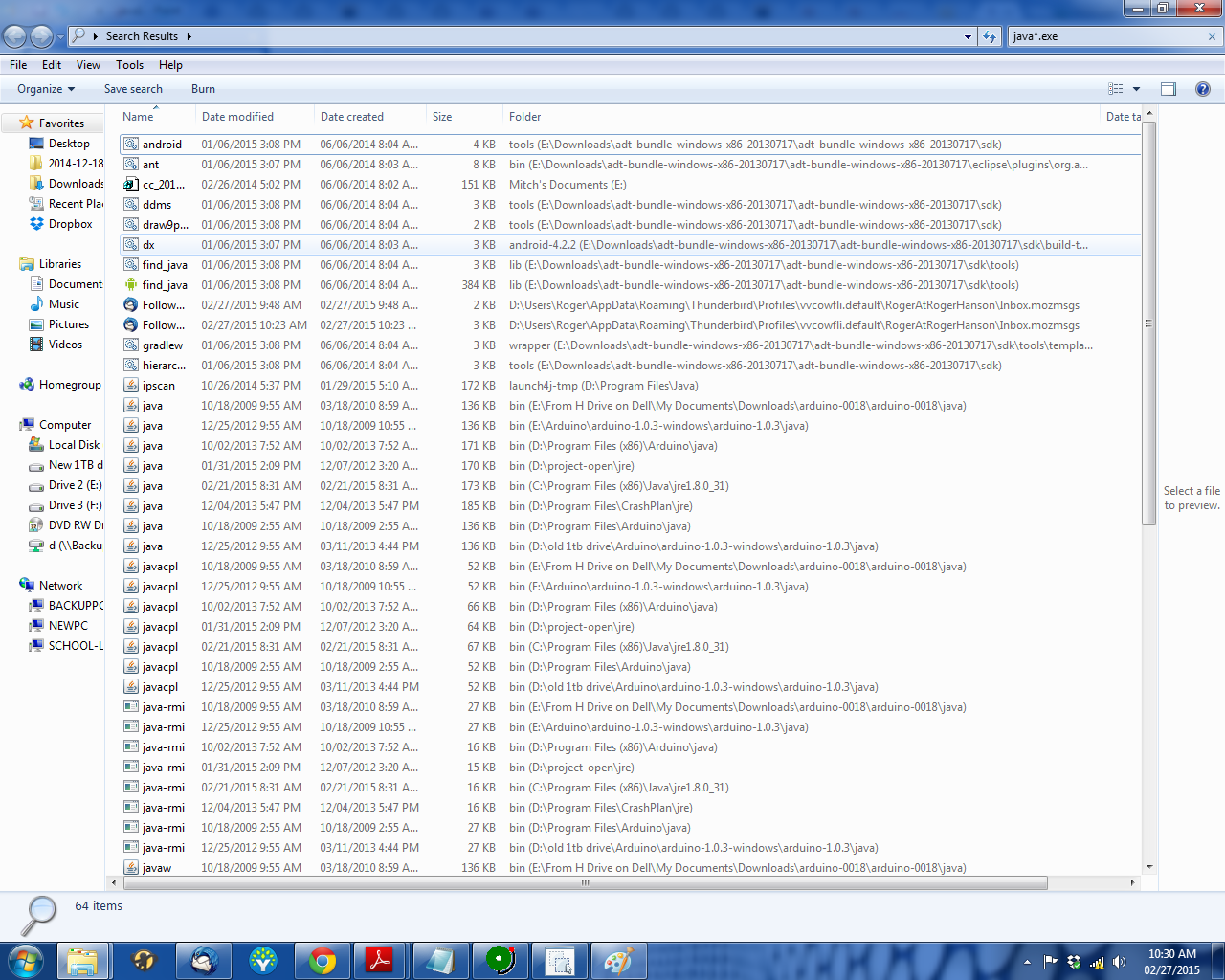Launch Google Chrome from the taskbar

323,960
